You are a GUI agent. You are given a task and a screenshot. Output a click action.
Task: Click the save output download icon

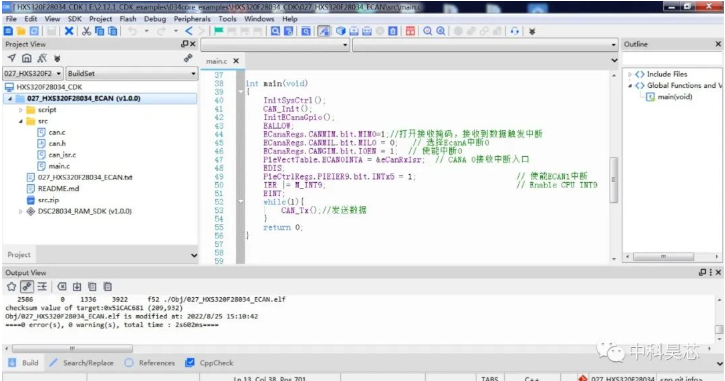click(77, 287)
